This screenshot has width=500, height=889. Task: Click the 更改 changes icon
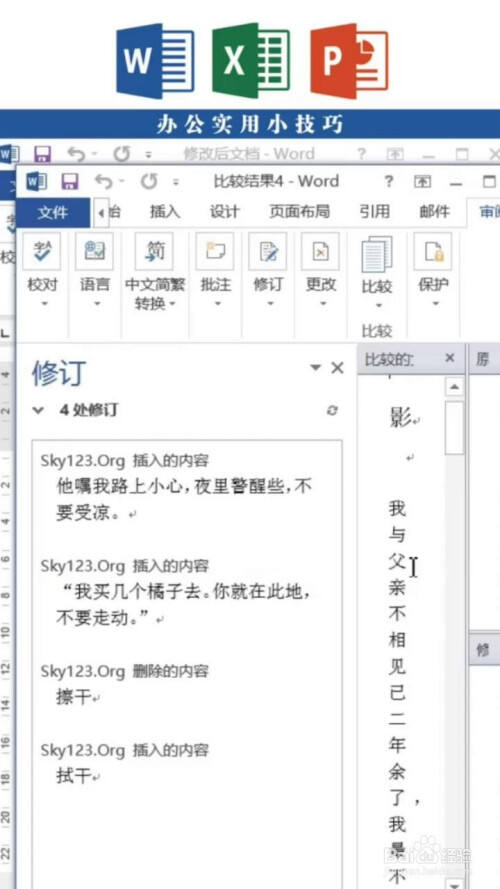320,251
